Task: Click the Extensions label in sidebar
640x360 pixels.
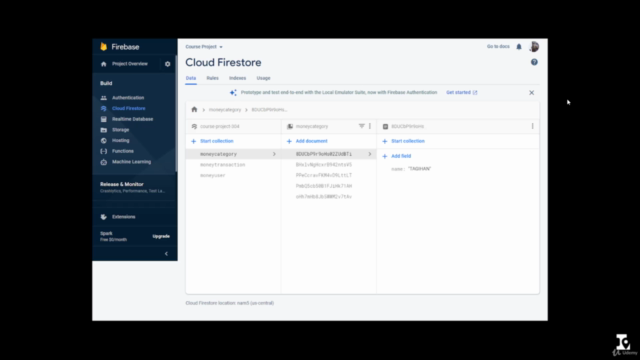Action: tap(124, 217)
